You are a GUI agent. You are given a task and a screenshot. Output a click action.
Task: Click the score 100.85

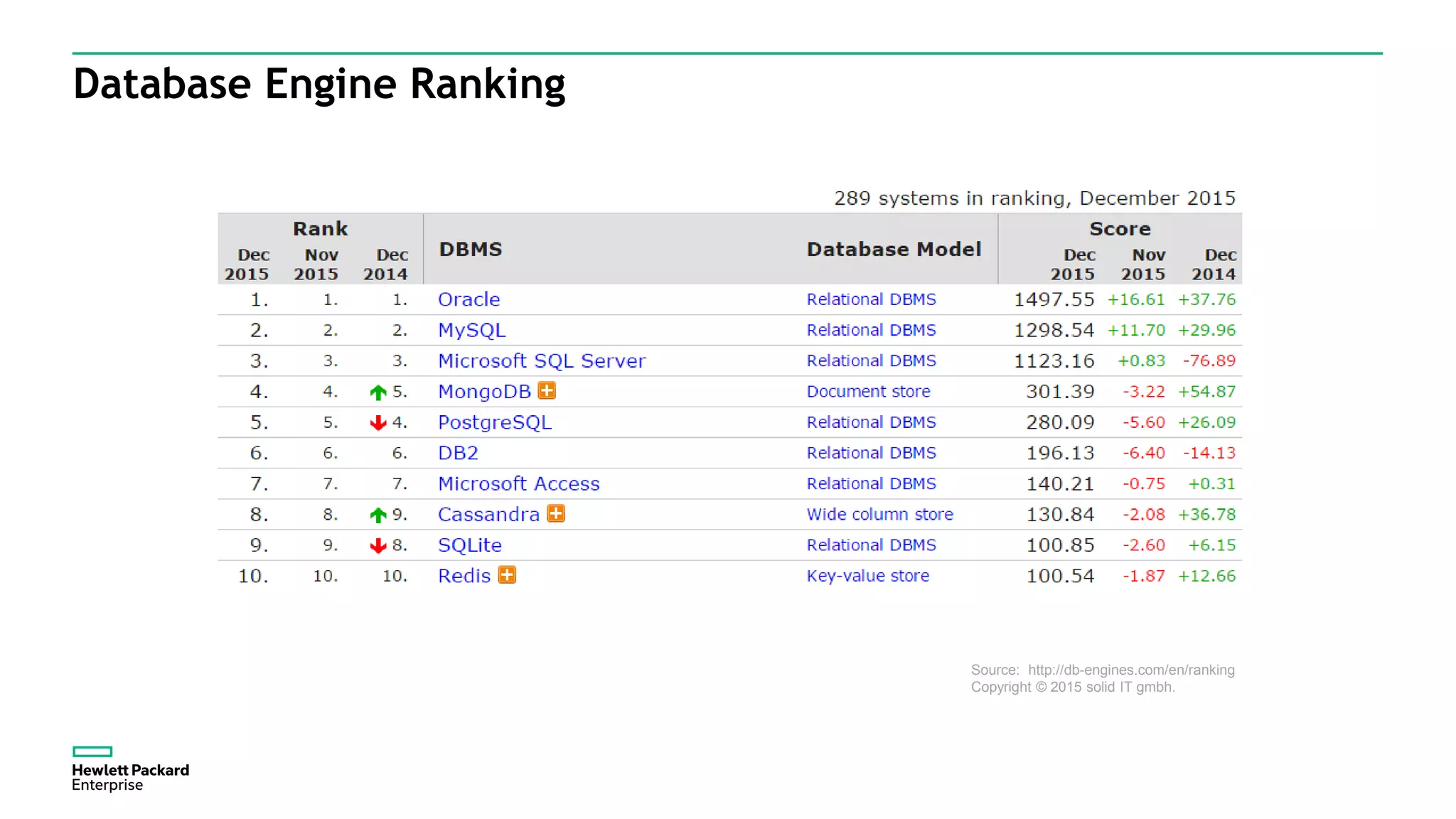(x=1060, y=545)
